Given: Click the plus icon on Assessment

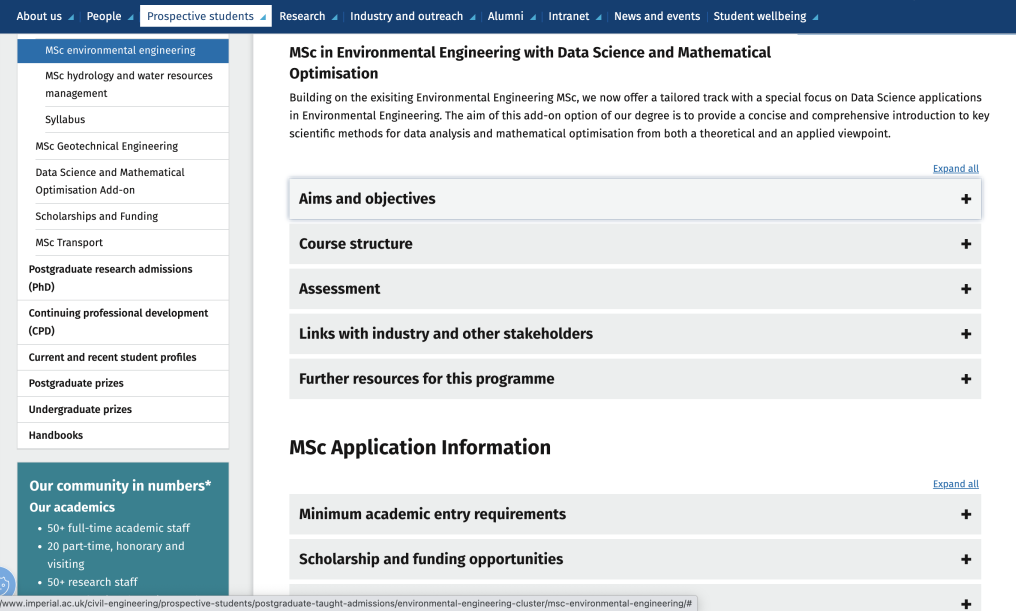Looking at the screenshot, I should click(x=966, y=289).
